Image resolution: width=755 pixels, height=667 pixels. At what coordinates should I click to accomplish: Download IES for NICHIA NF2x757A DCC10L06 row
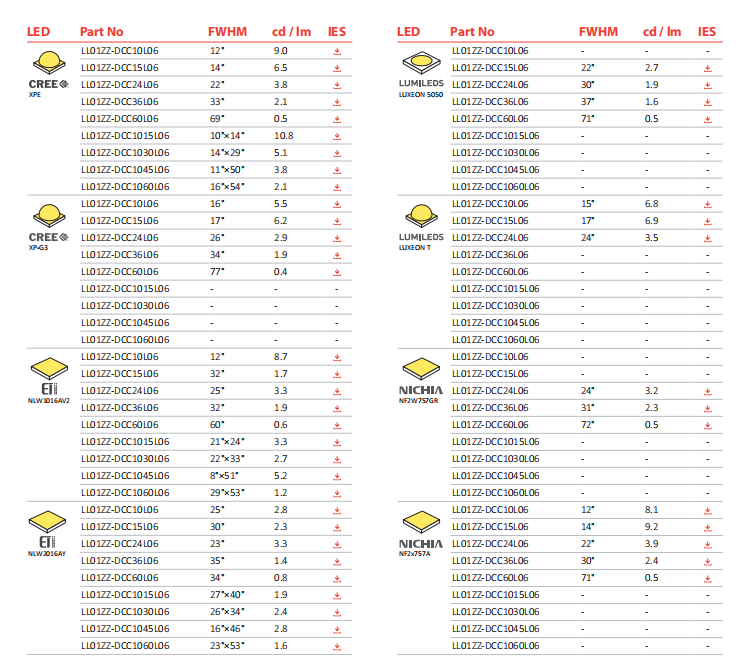click(707, 510)
